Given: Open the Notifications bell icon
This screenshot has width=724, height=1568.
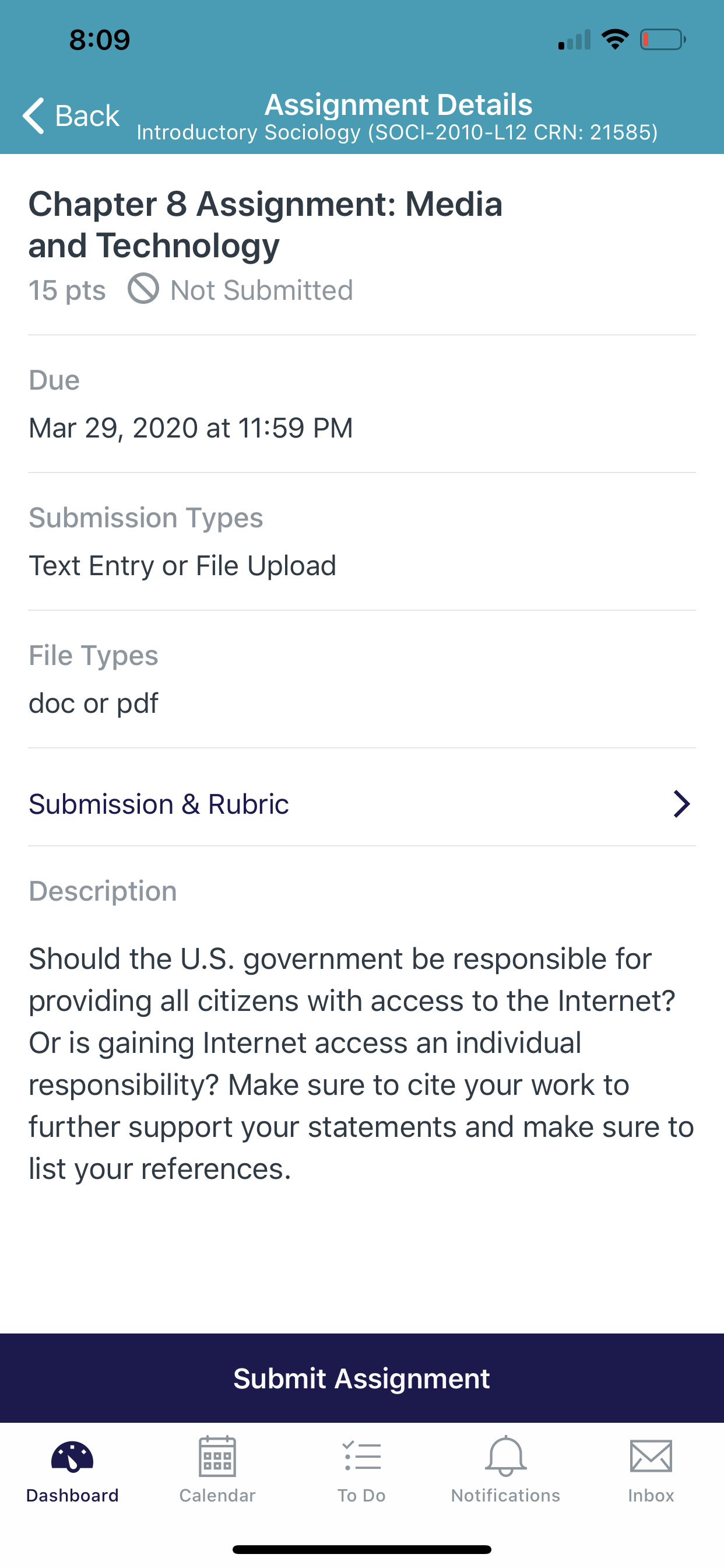Looking at the screenshot, I should [x=505, y=1456].
